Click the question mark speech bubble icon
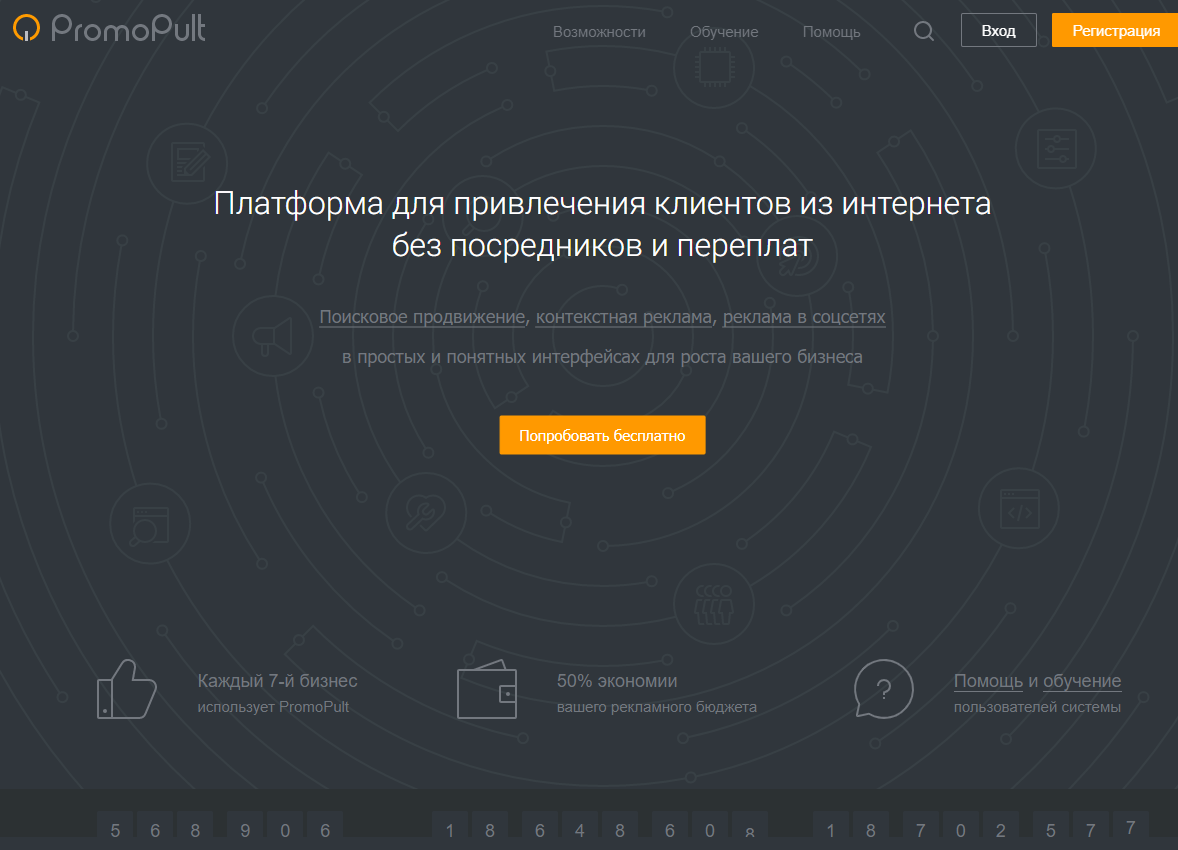Viewport: 1178px width, 850px height. coord(883,689)
